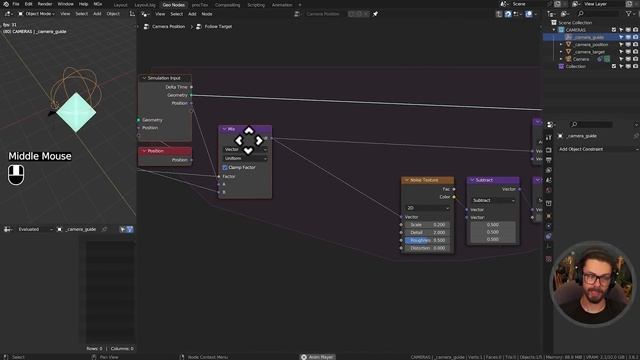640x360 pixels.
Task: Open the node editor Add menu
Action: [x=192, y=14]
